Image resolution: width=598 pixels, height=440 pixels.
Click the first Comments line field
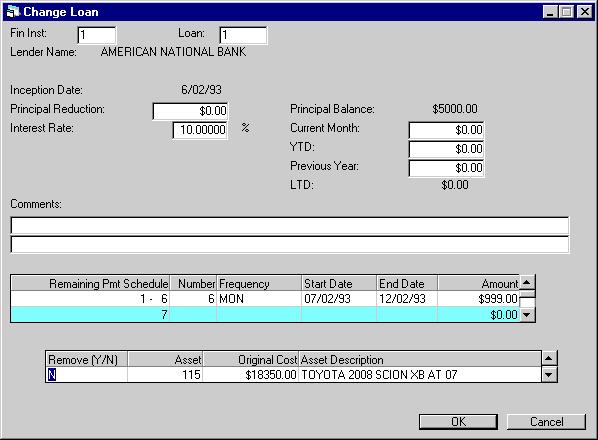point(290,225)
